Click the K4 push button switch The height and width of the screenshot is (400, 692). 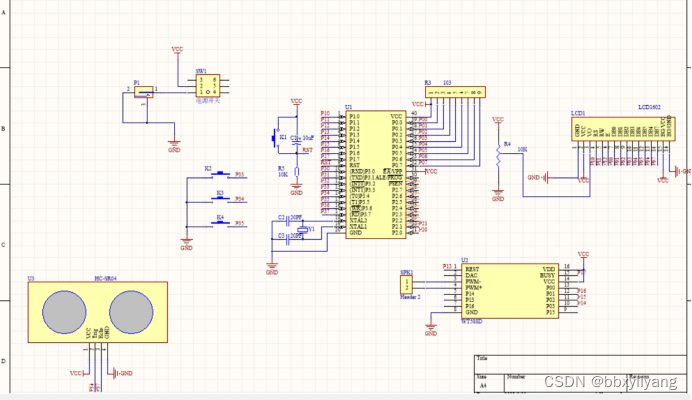[220, 224]
